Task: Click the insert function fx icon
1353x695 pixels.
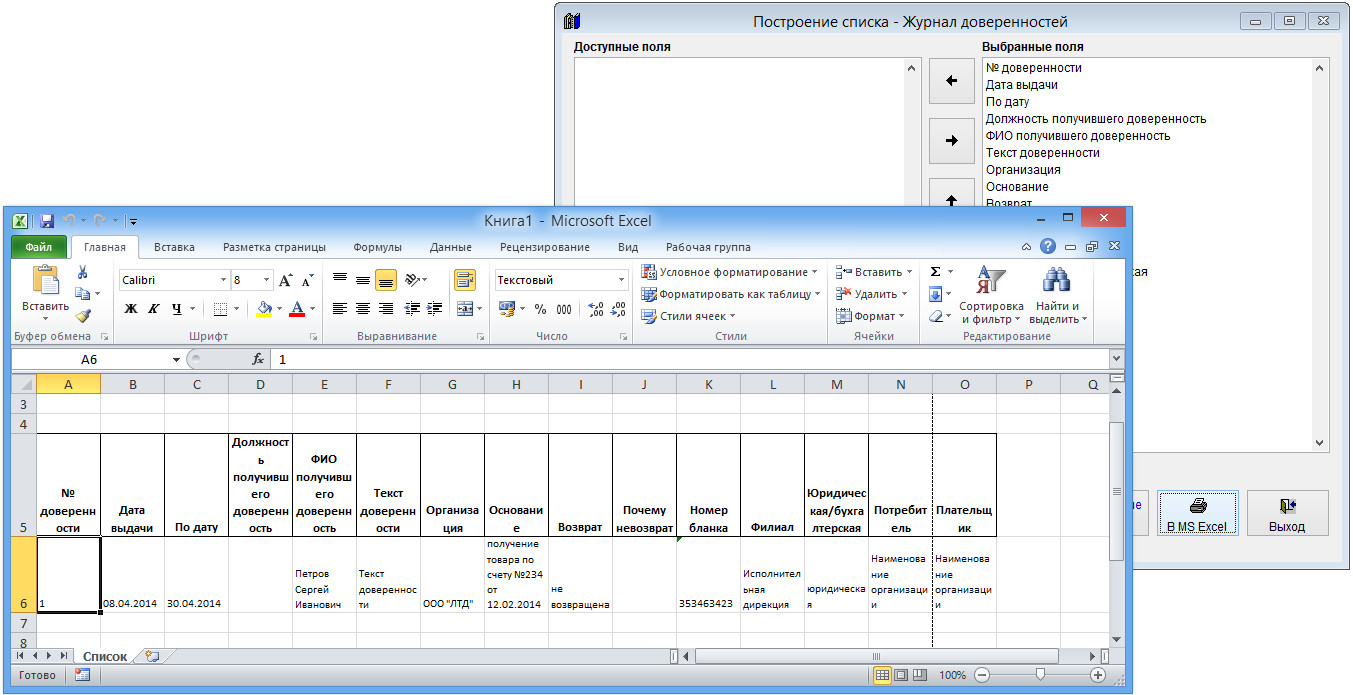Action: click(x=257, y=359)
